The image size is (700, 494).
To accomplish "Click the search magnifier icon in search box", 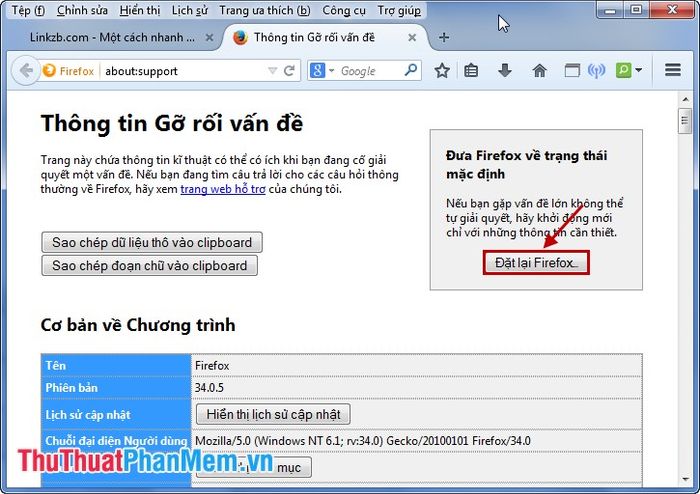I will point(411,70).
